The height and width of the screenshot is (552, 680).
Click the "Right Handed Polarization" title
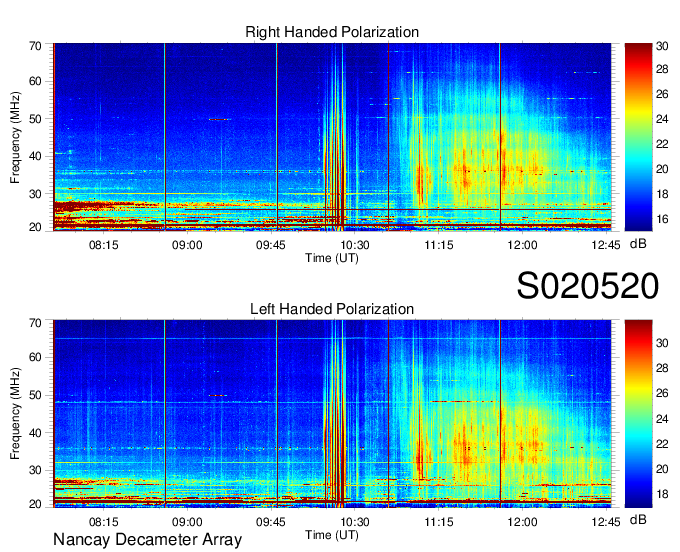(x=332, y=32)
